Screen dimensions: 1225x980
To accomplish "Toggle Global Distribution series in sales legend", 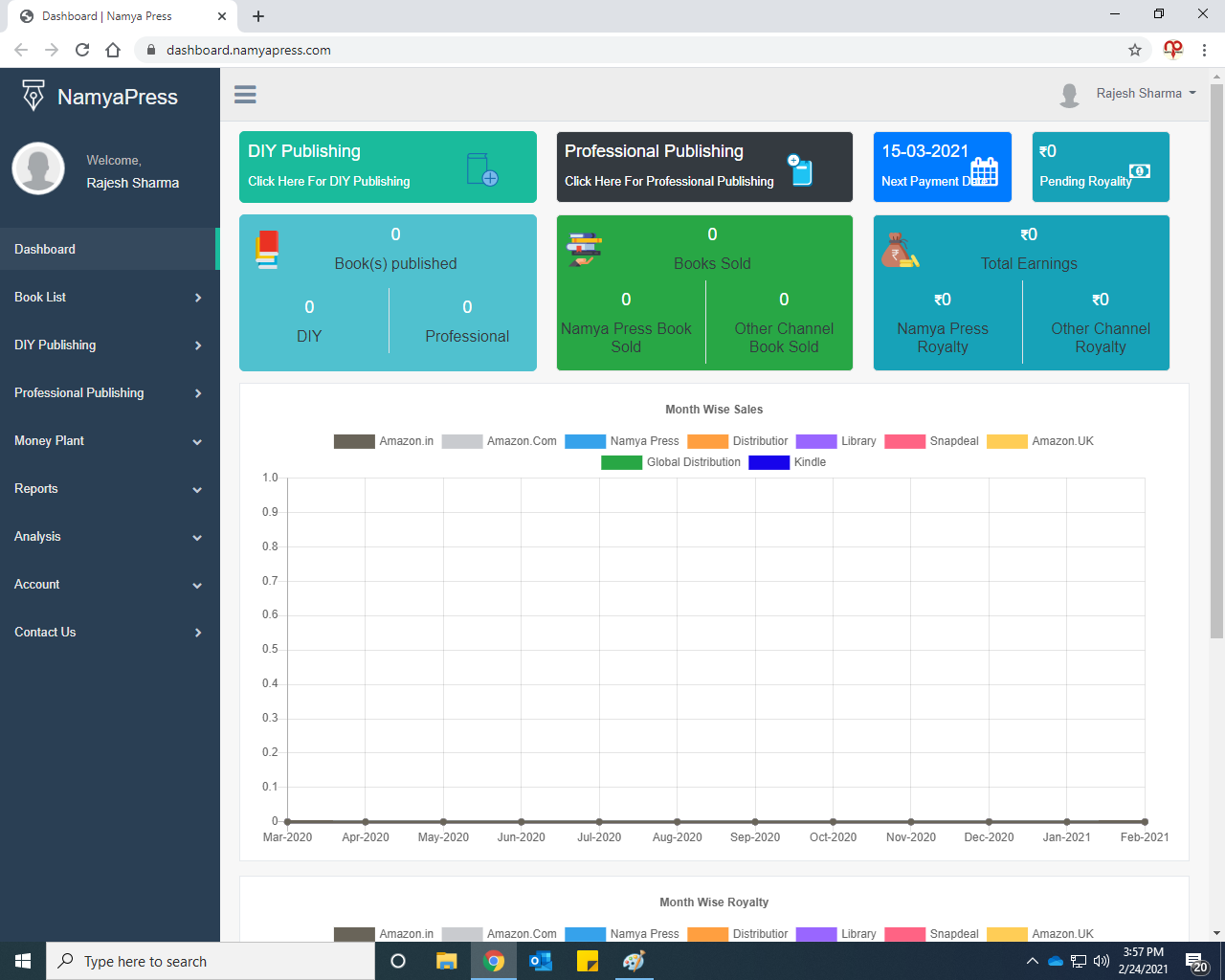I will (x=671, y=462).
